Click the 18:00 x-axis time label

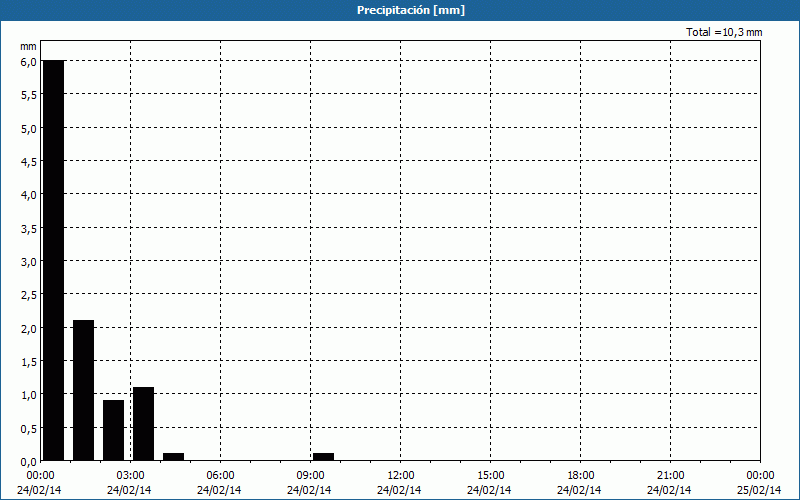[x=580, y=476]
